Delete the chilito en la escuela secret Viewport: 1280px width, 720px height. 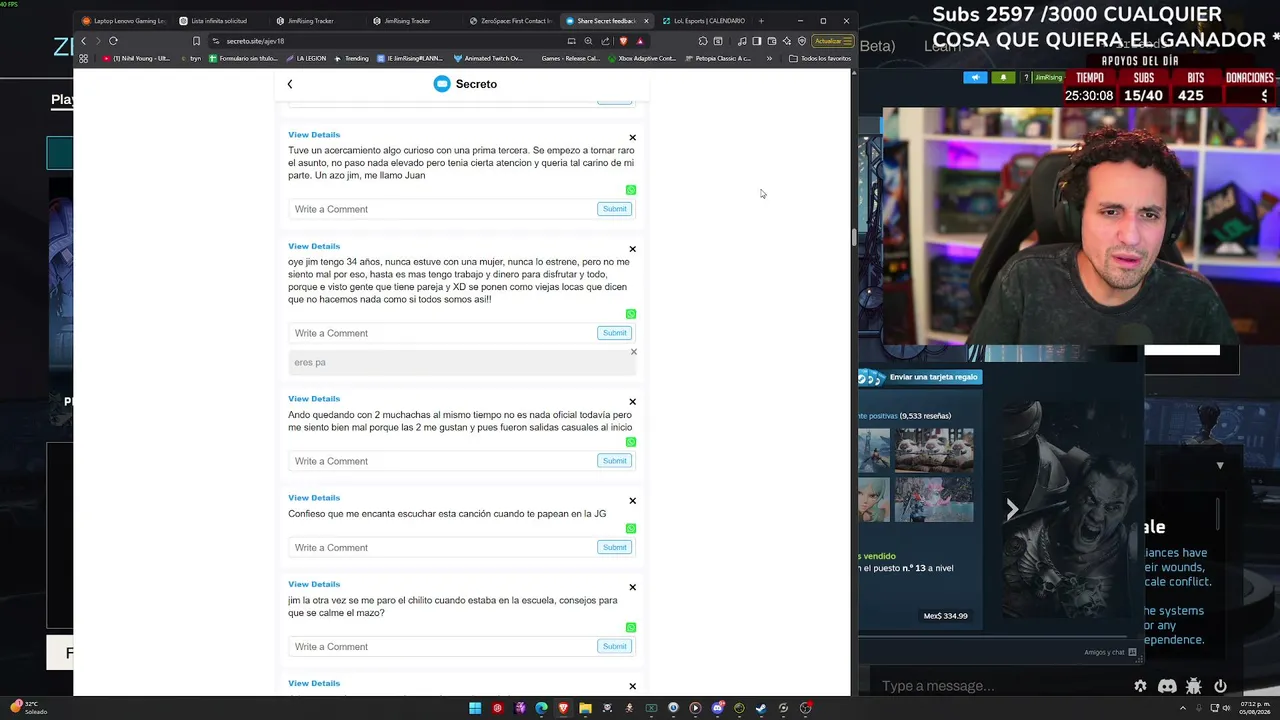tap(632, 588)
